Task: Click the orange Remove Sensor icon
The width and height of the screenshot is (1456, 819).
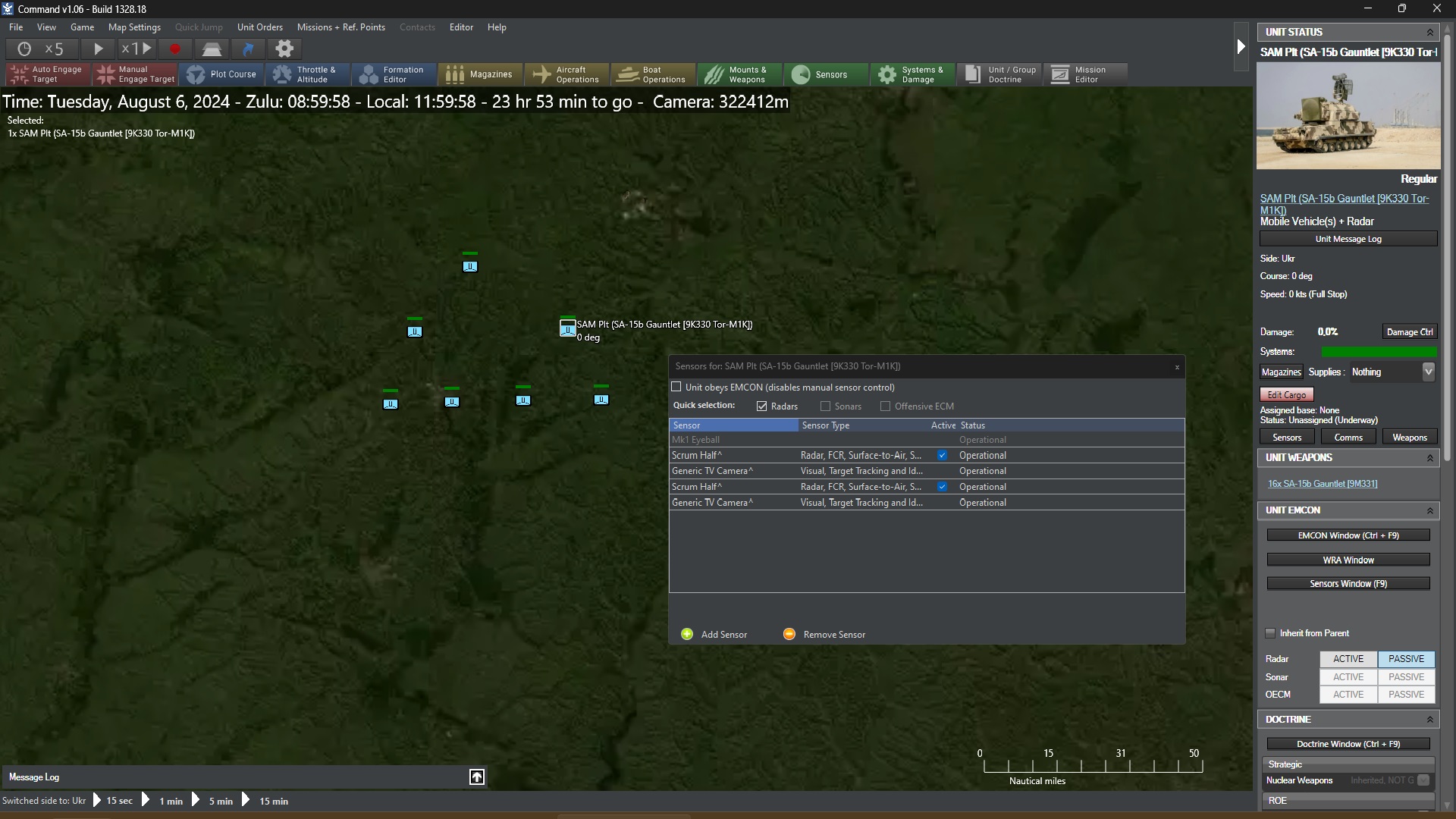Action: tap(789, 635)
